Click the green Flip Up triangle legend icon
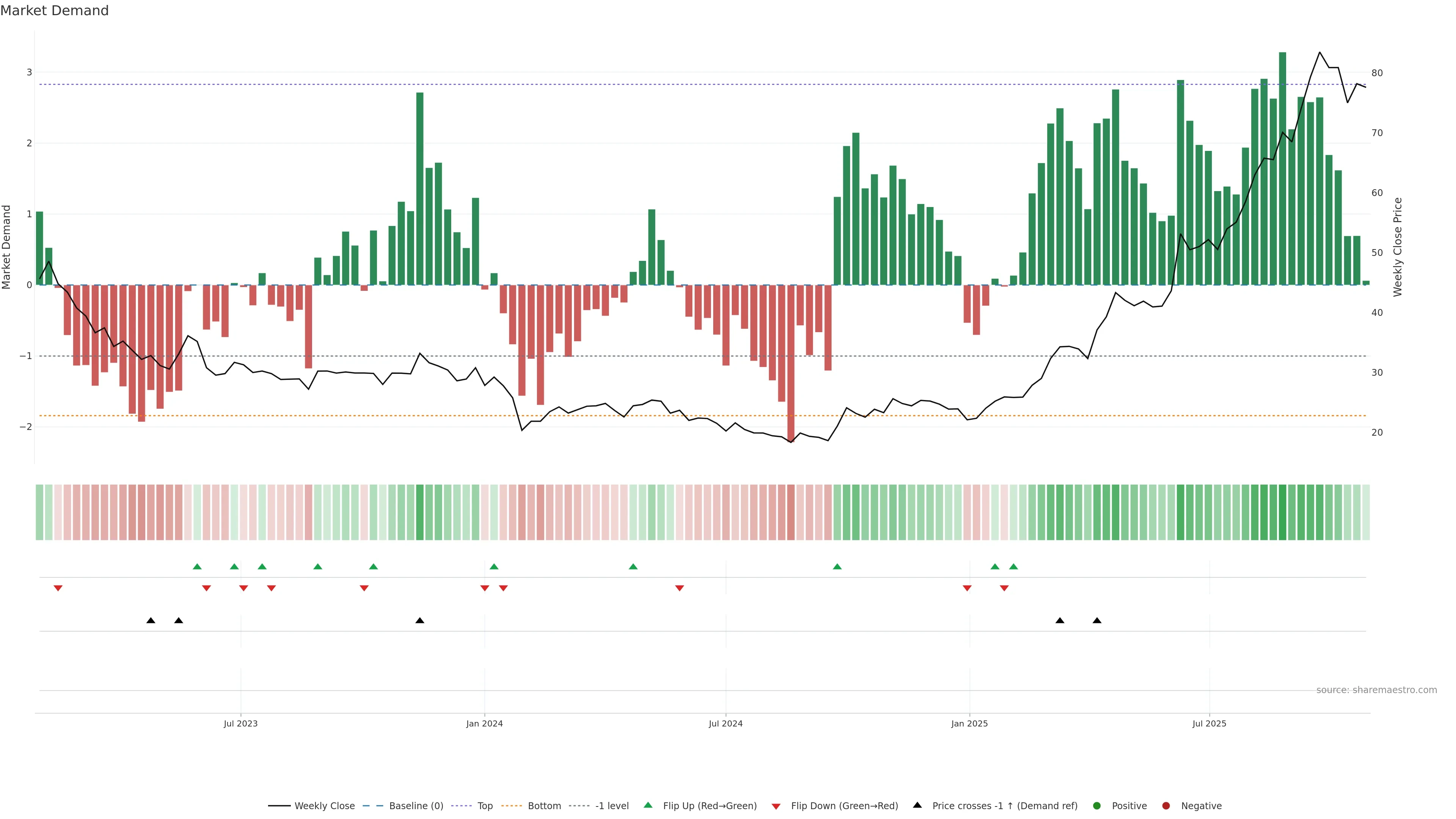The width and height of the screenshot is (1456, 819). tap(648, 805)
